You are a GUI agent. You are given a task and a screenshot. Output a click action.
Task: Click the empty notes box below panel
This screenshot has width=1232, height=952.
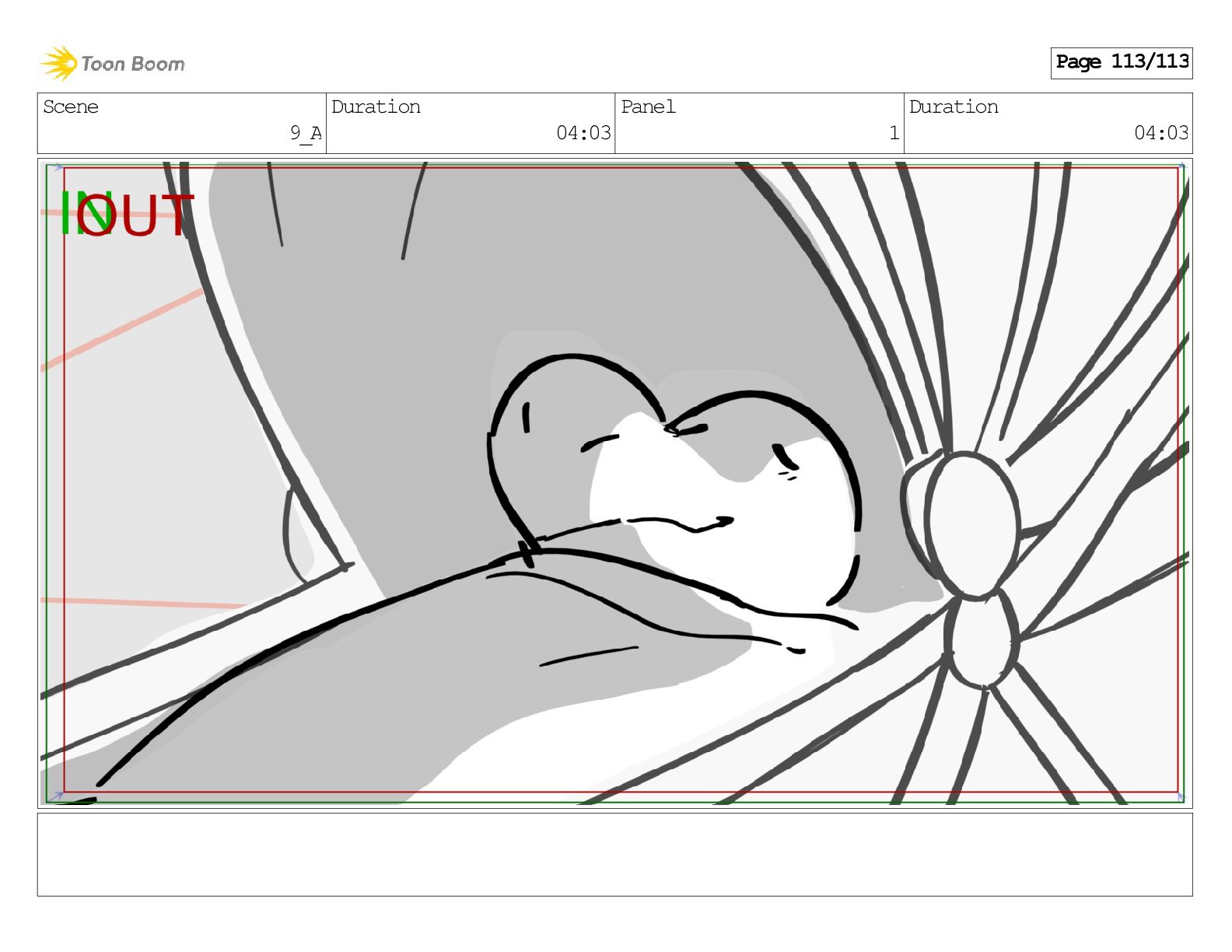[614, 855]
